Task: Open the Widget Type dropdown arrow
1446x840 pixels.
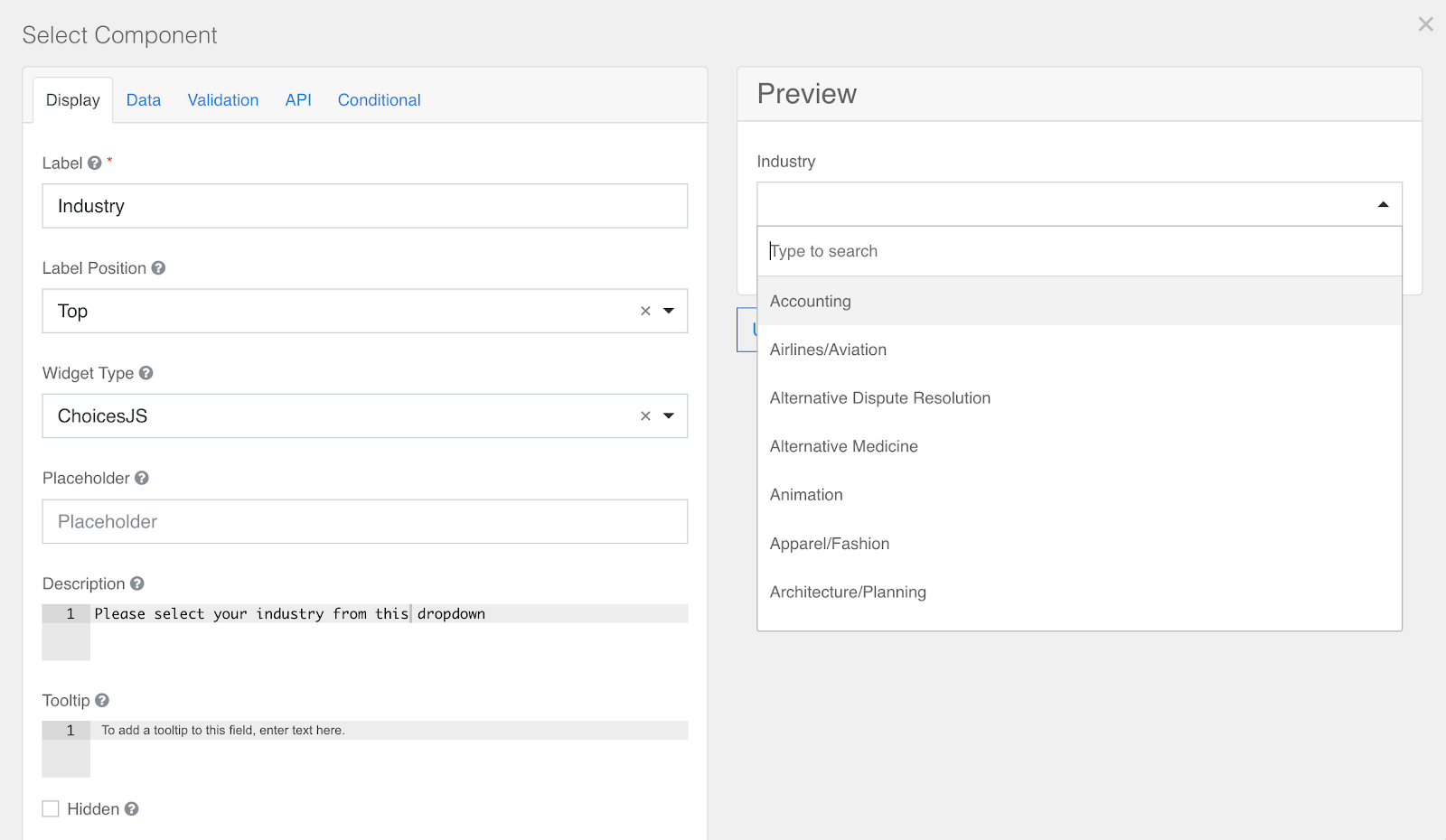Action: pyautogui.click(x=669, y=415)
